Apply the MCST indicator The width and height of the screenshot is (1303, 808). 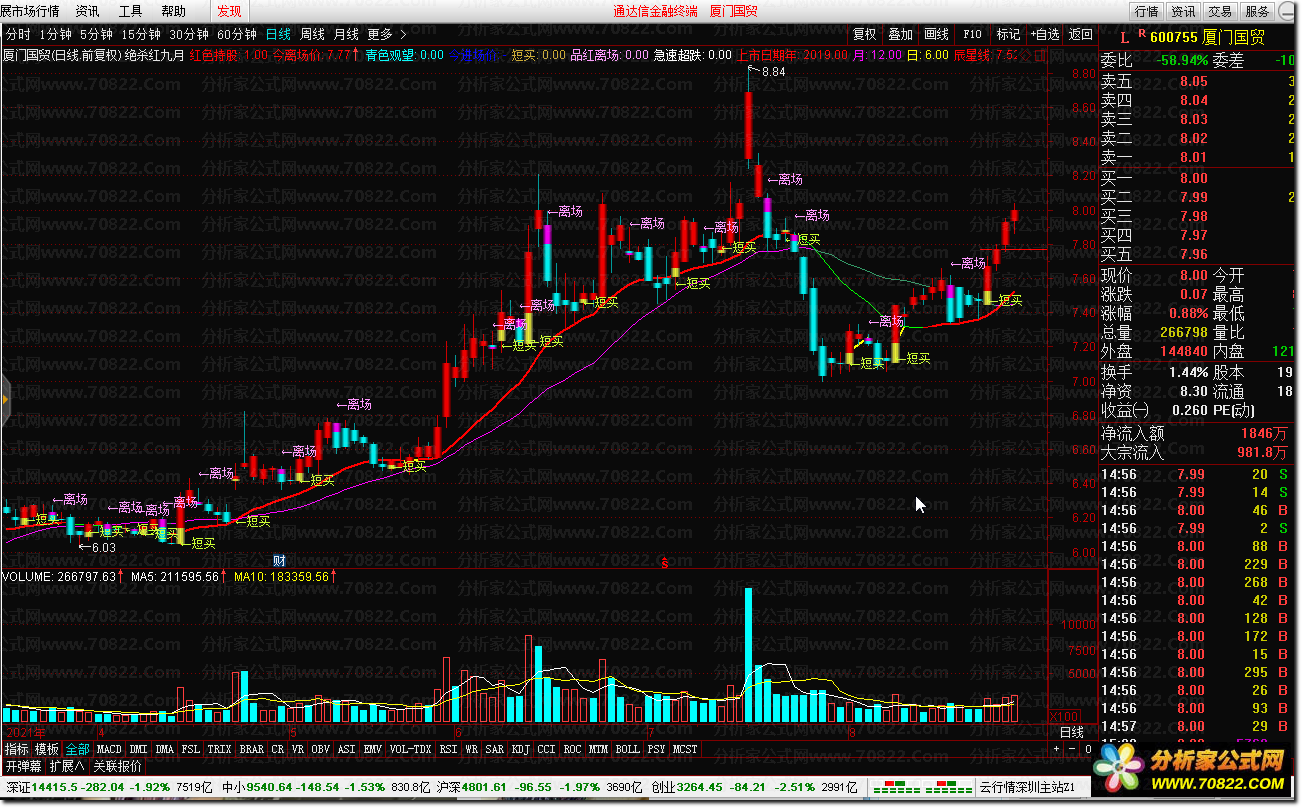(685, 748)
